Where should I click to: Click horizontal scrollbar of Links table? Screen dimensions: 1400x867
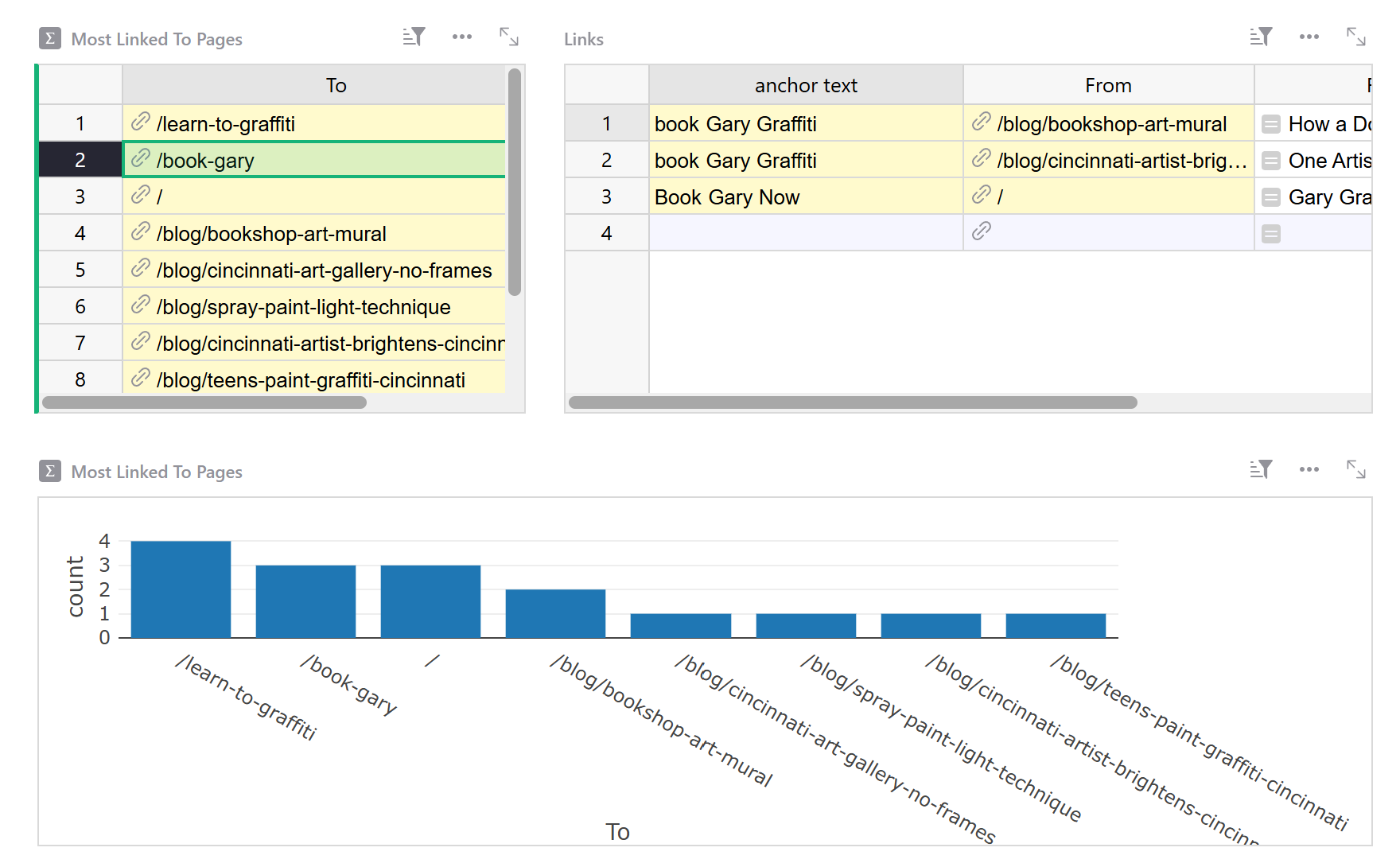(853, 402)
